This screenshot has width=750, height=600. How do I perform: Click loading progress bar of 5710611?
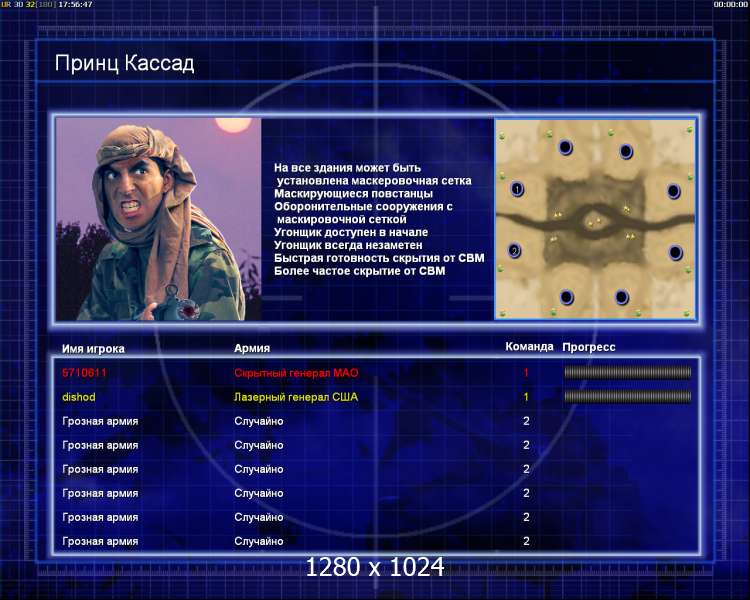coord(628,372)
